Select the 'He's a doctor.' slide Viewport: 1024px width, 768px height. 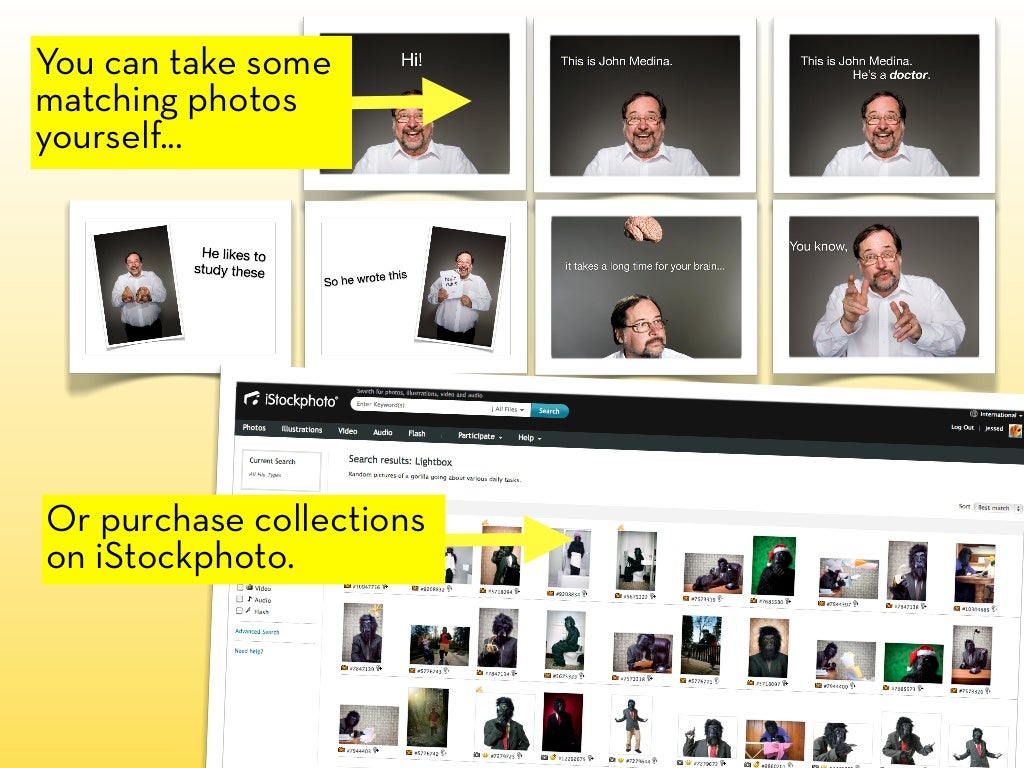(x=884, y=105)
